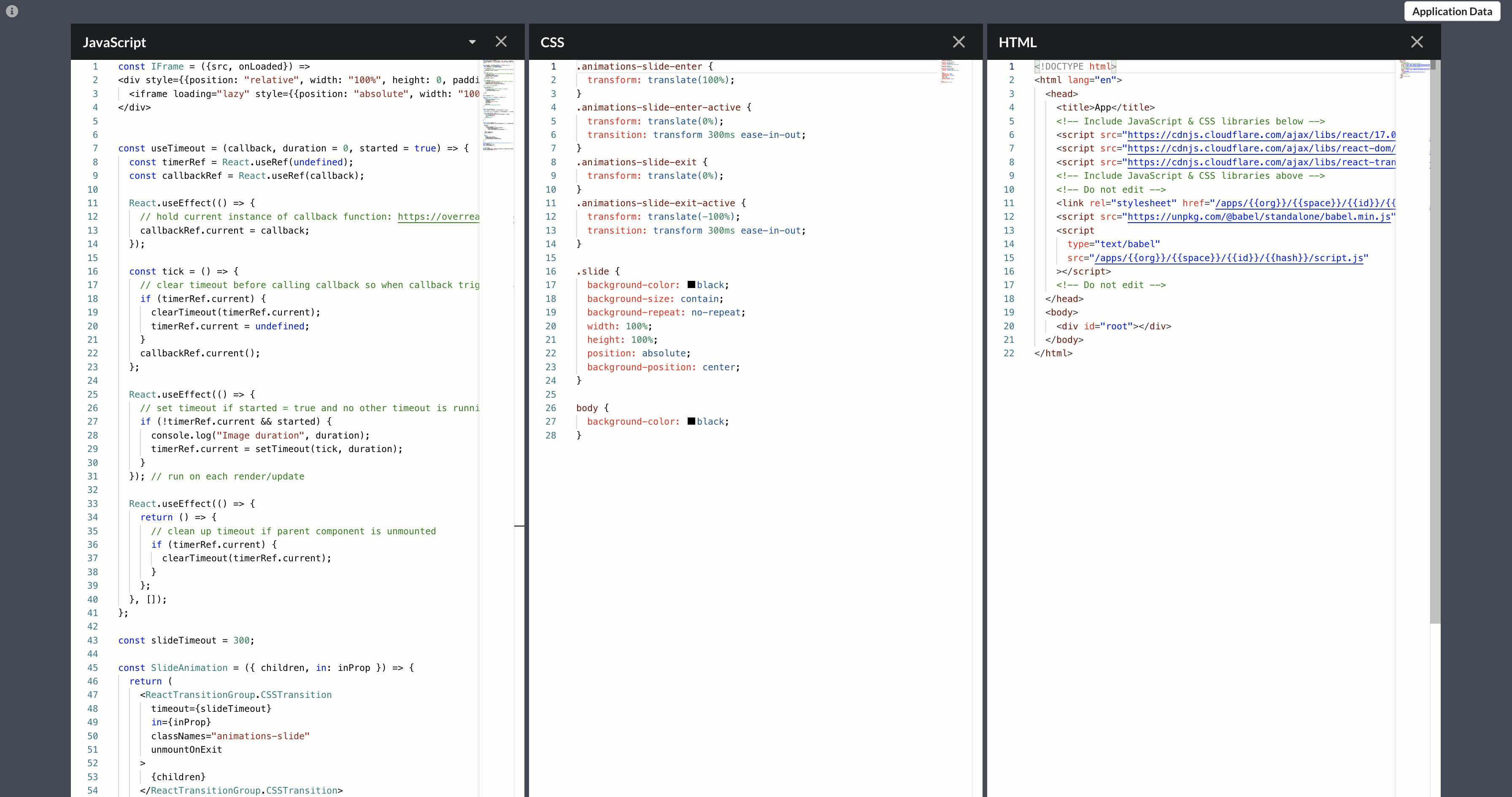Click 'timerRef.current = setTimeout(tick, duration);' line
The image size is (1512, 797).
tap(277, 449)
